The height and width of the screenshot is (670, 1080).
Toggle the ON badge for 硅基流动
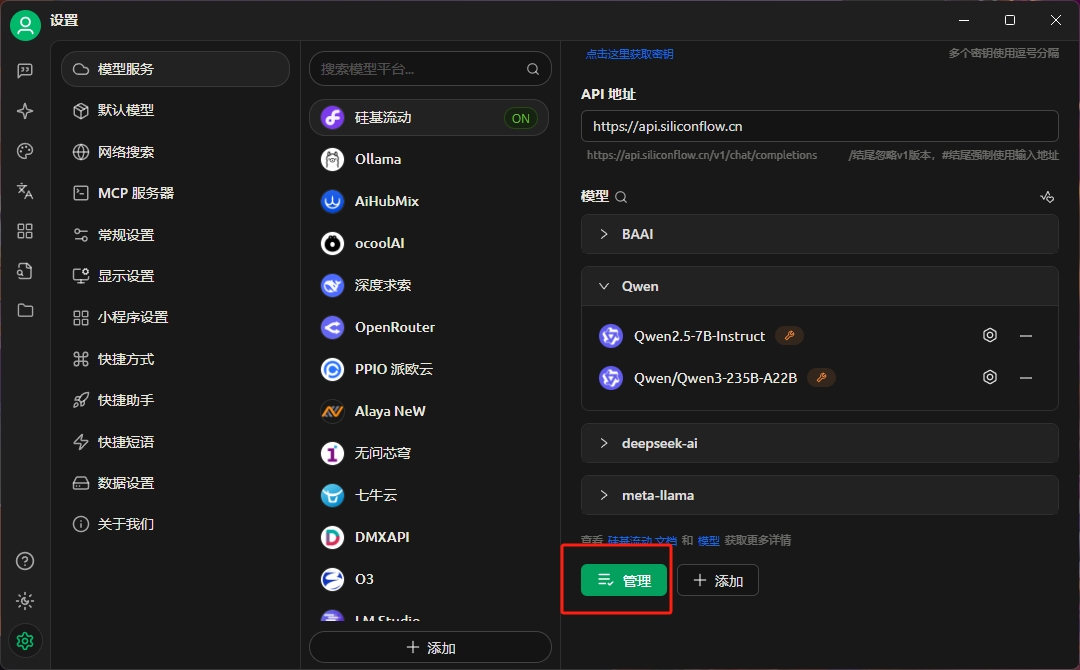click(521, 118)
